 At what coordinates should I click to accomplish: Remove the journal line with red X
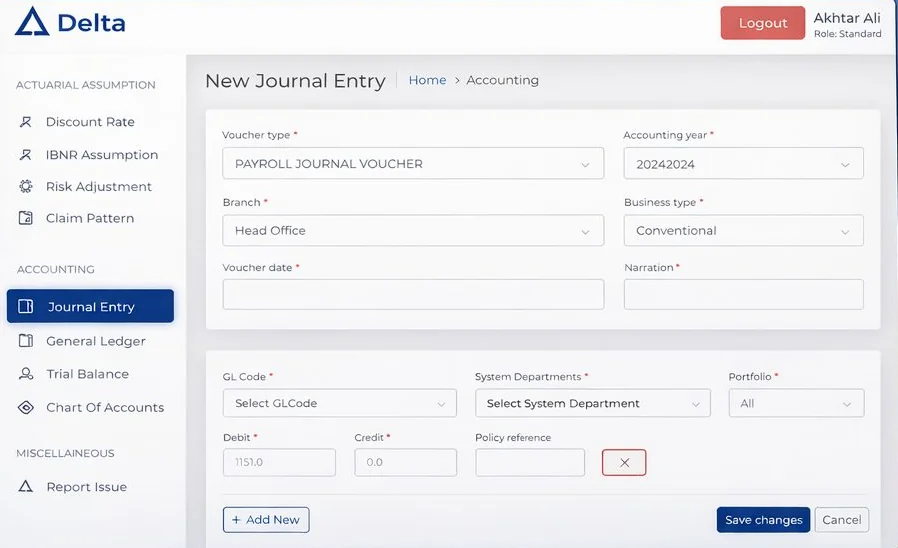(624, 463)
